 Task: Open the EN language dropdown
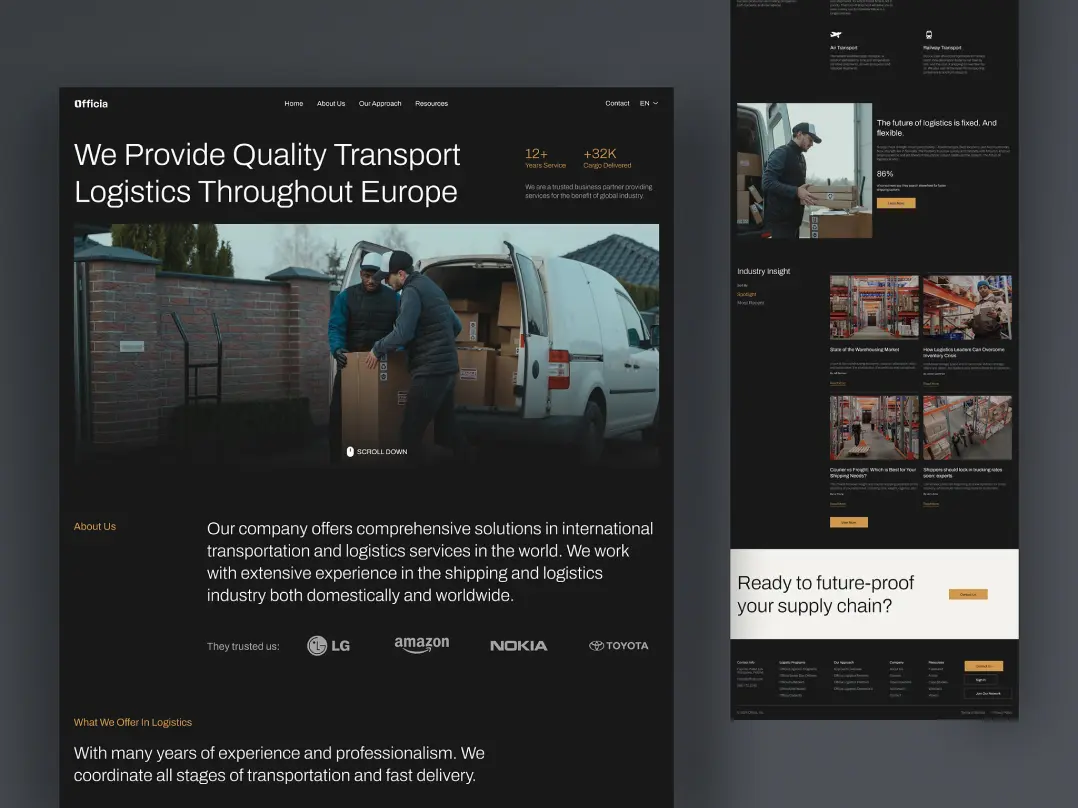649,104
